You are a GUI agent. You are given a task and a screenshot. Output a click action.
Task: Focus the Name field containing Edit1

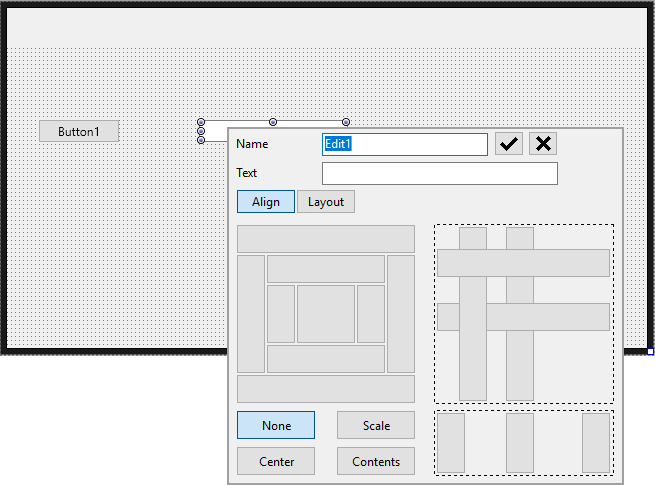pos(405,145)
